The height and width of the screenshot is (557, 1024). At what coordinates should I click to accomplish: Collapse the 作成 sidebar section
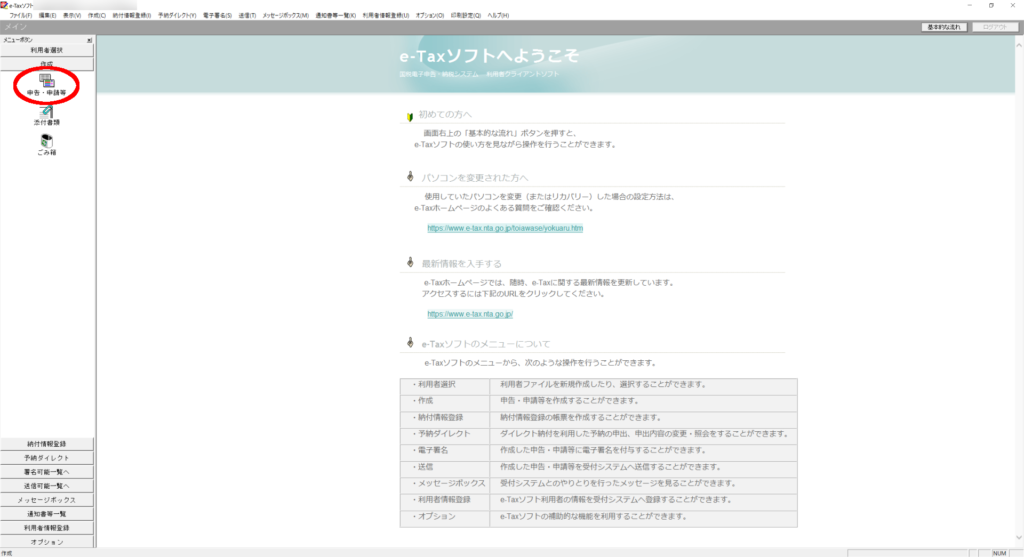(x=47, y=63)
